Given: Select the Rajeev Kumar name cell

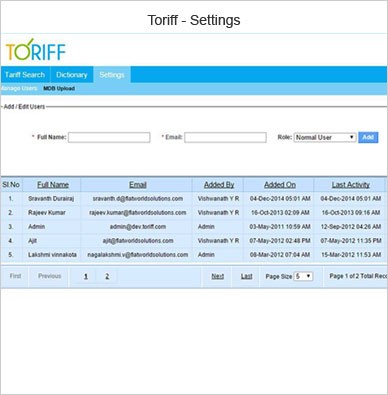Looking at the screenshot, I should click(47, 213).
